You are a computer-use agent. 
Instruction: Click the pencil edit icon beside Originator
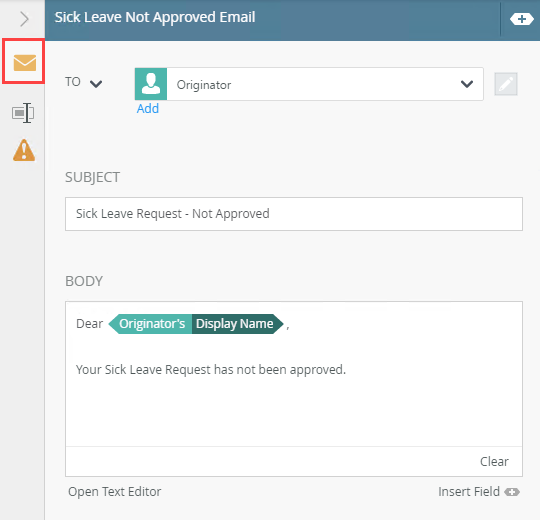pos(506,84)
